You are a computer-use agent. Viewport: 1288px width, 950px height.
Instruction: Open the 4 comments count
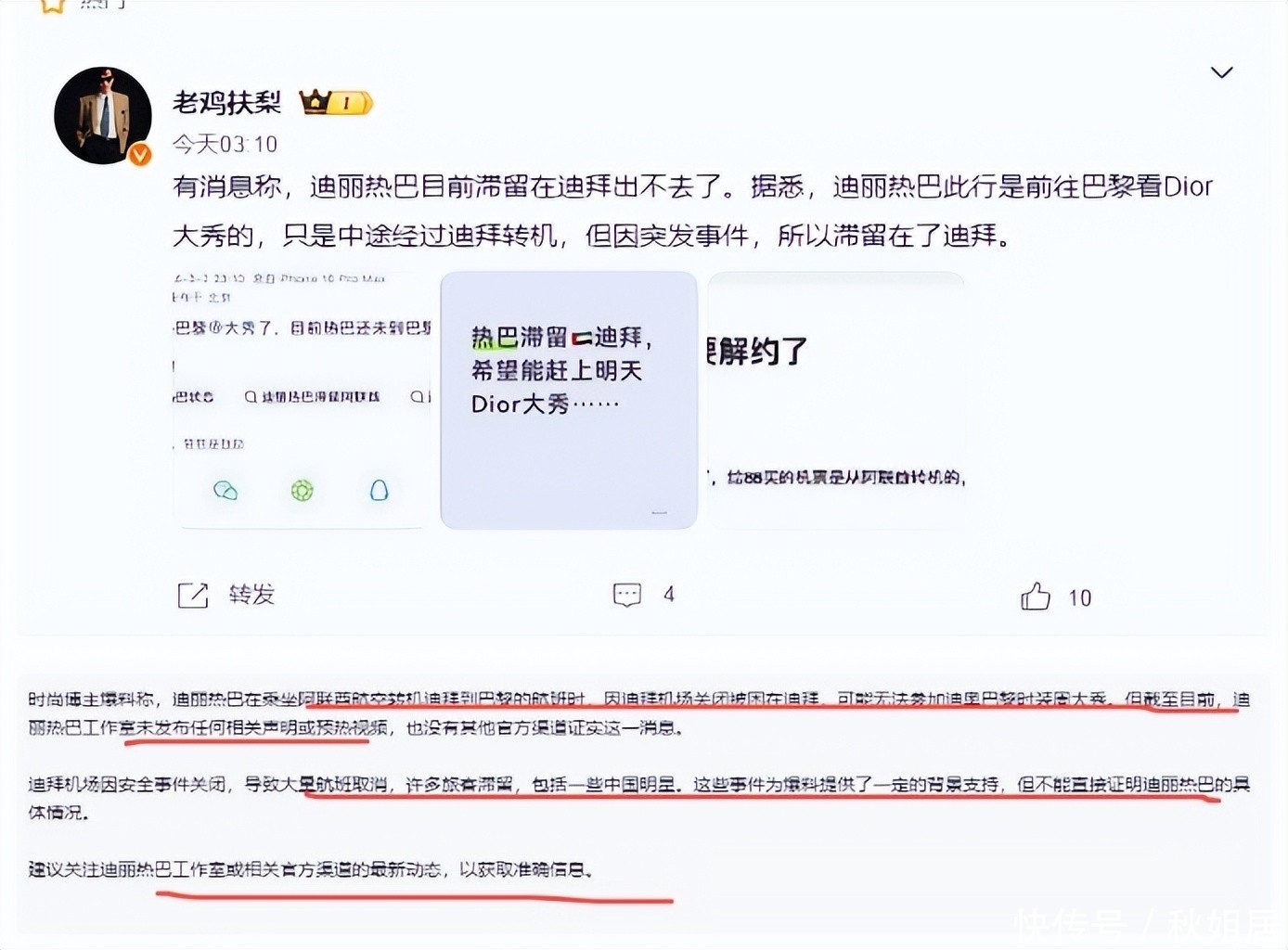[669, 595]
